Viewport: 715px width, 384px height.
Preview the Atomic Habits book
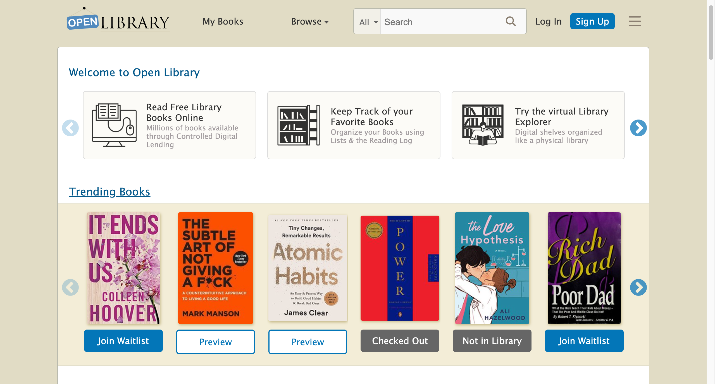click(x=307, y=342)
